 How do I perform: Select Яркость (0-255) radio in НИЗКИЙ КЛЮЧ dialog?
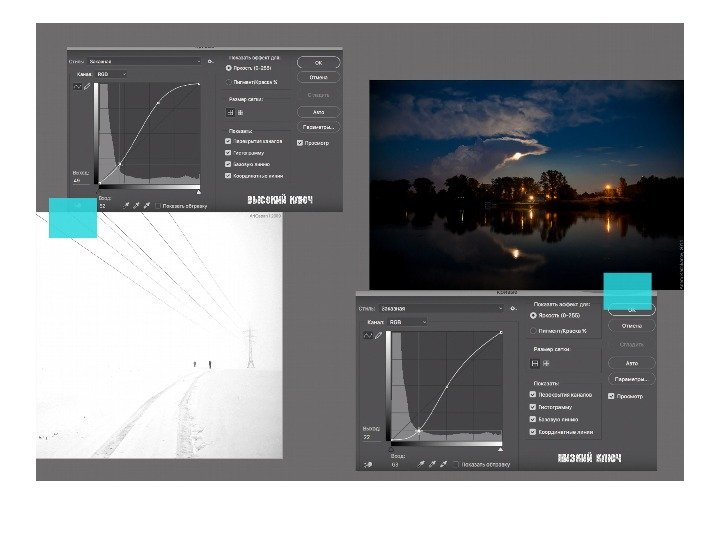click(533, 315)
